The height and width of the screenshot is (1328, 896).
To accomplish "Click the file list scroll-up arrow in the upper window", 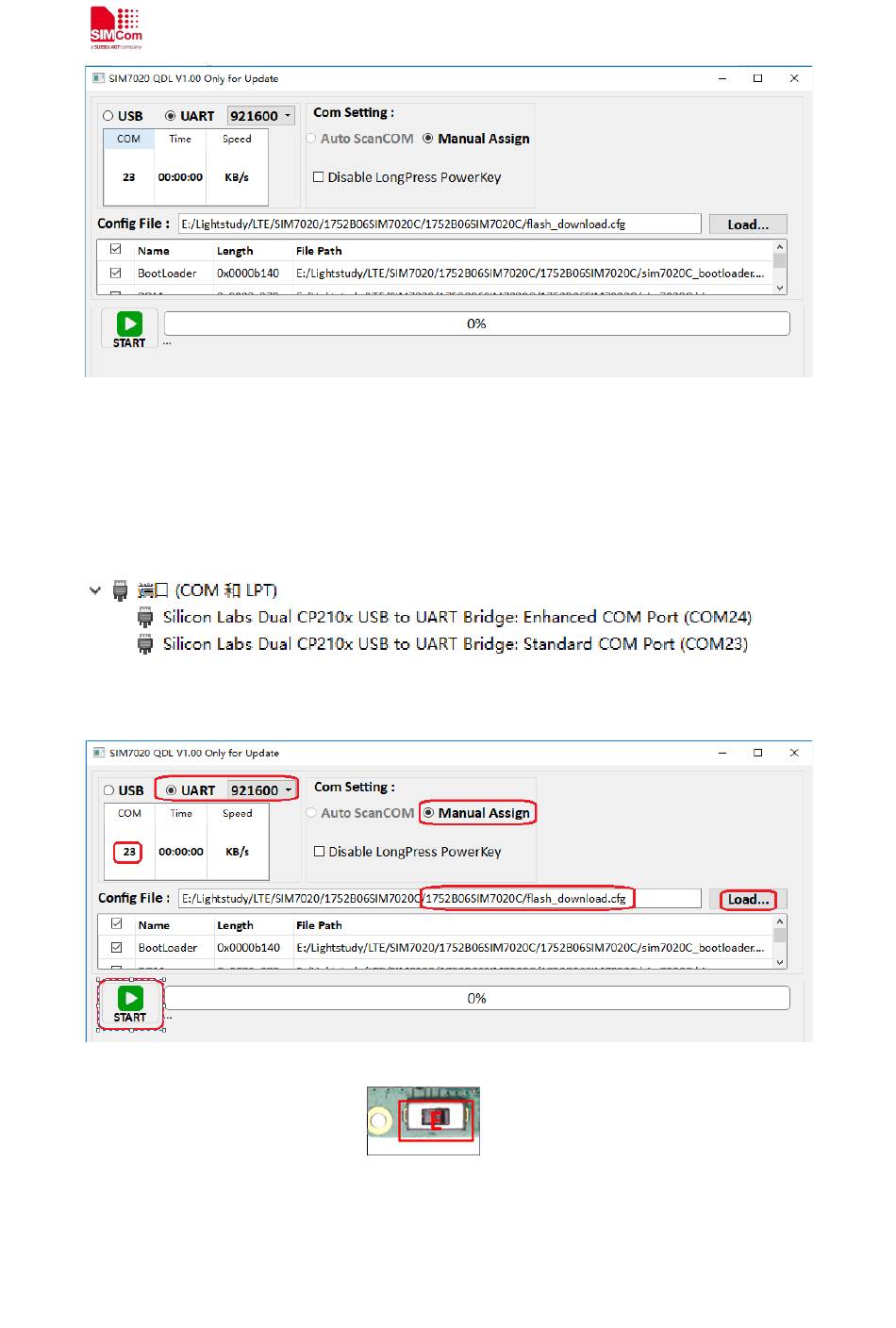I will [x=779, y=247].
